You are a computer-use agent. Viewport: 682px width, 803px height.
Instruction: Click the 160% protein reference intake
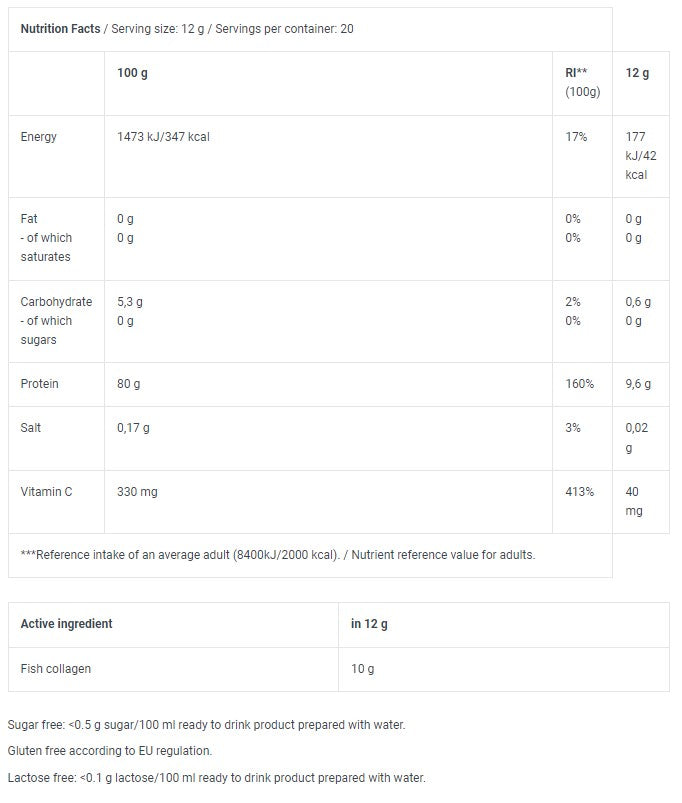pyautogui.click(x=580, y=384)
